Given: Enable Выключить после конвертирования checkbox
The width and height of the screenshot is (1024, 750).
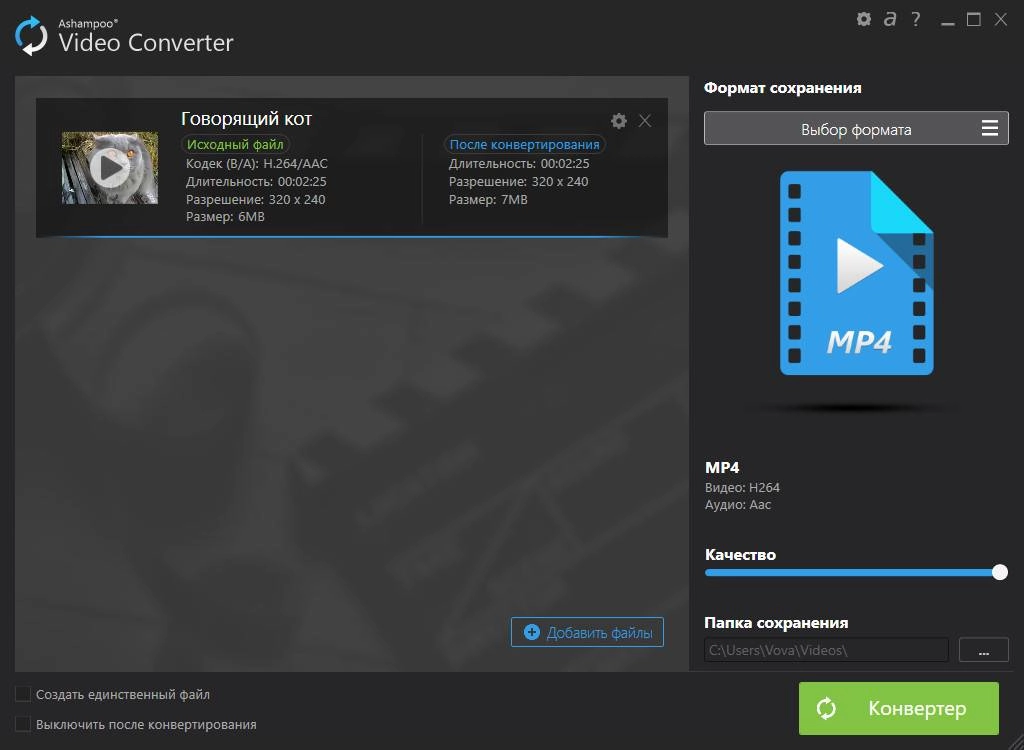Looking at the screenshot, I should point(23,724).
